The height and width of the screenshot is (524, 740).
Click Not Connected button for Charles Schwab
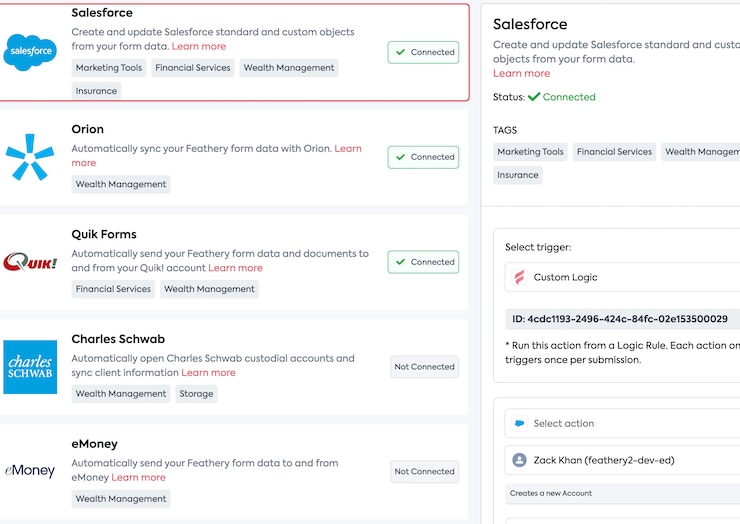tap(424, 367)
